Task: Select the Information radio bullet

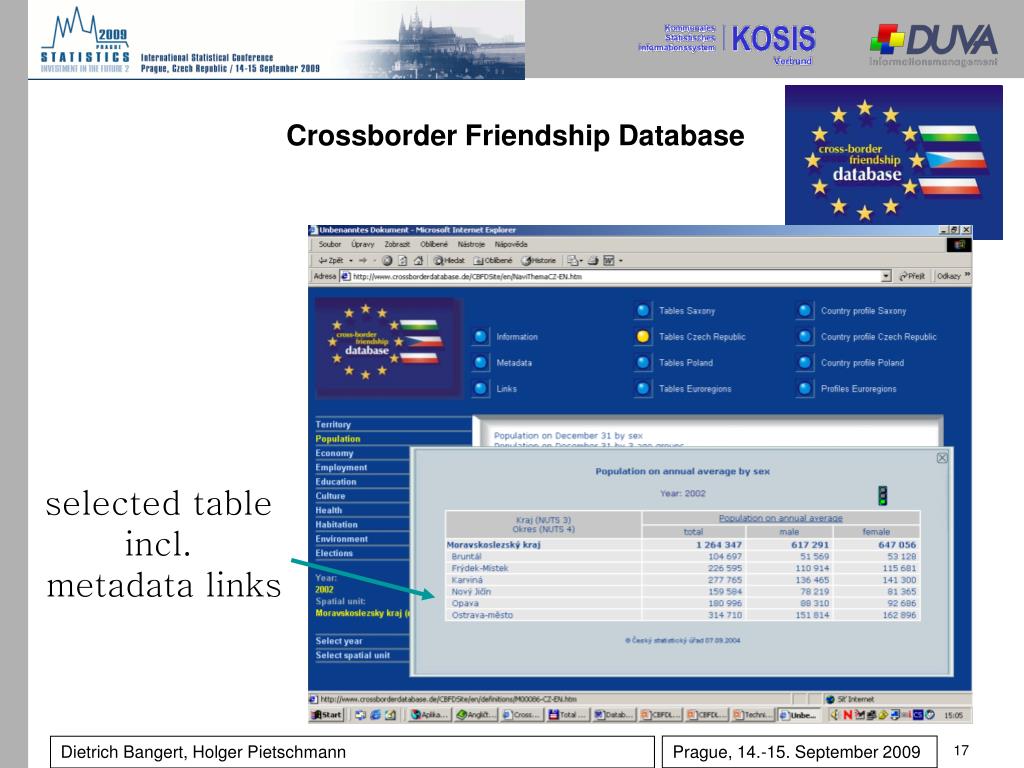Action: click(x=481, y=336)
